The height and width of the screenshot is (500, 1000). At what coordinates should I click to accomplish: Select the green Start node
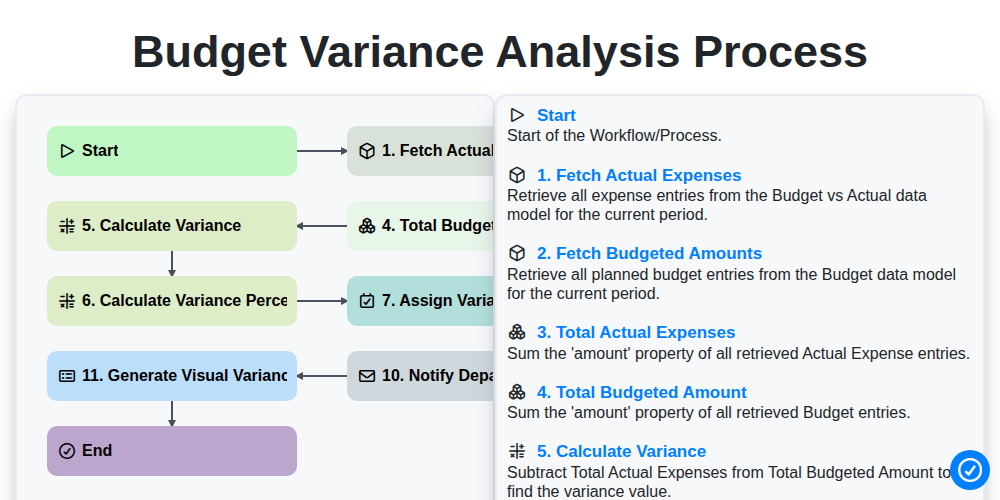[172, 151]
